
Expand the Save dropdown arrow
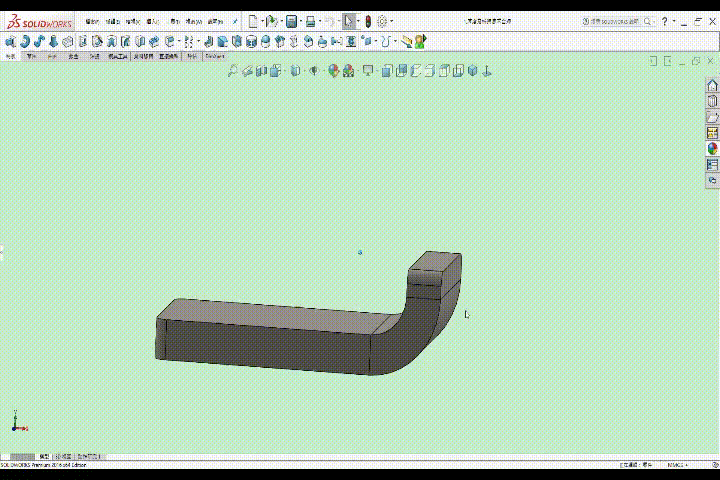point(300,21)
